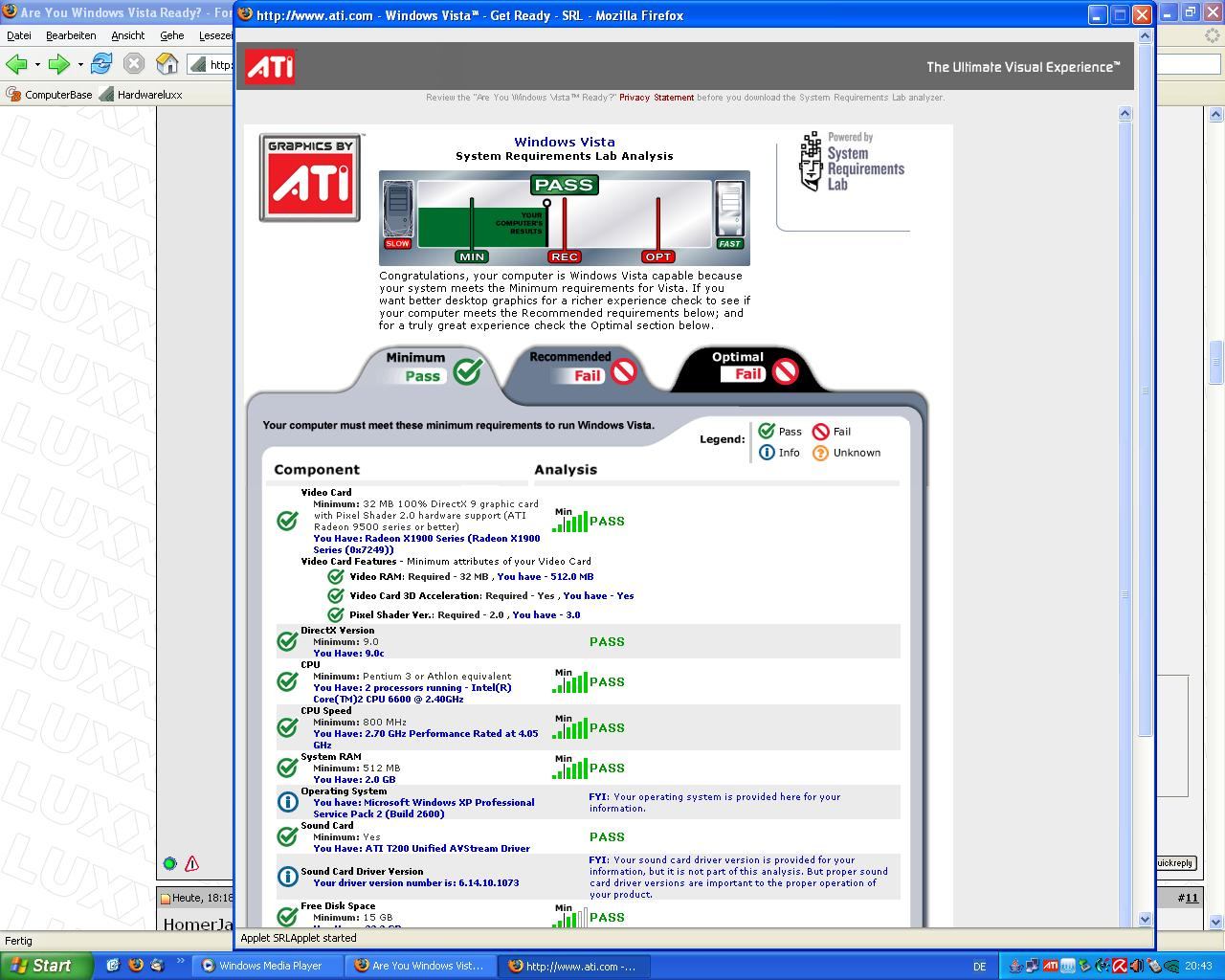
Task: Click the System Requirements Lab logo
Action: tap(852, 162)
